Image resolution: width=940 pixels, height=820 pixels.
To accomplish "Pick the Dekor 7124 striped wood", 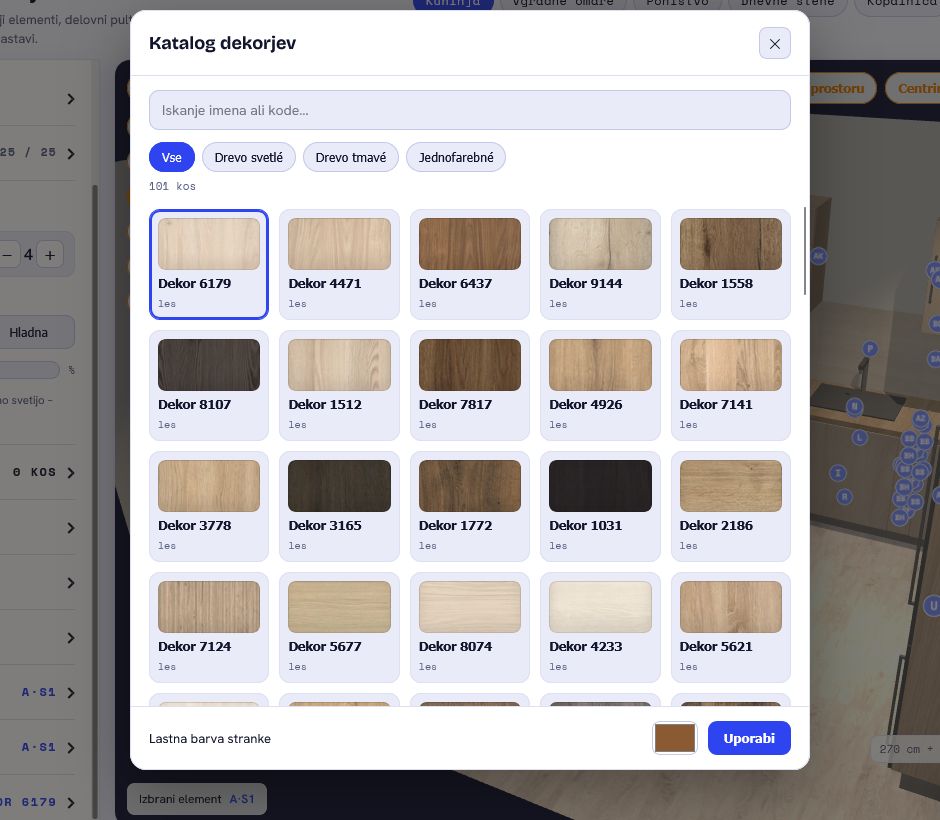I will click(209, 628).
